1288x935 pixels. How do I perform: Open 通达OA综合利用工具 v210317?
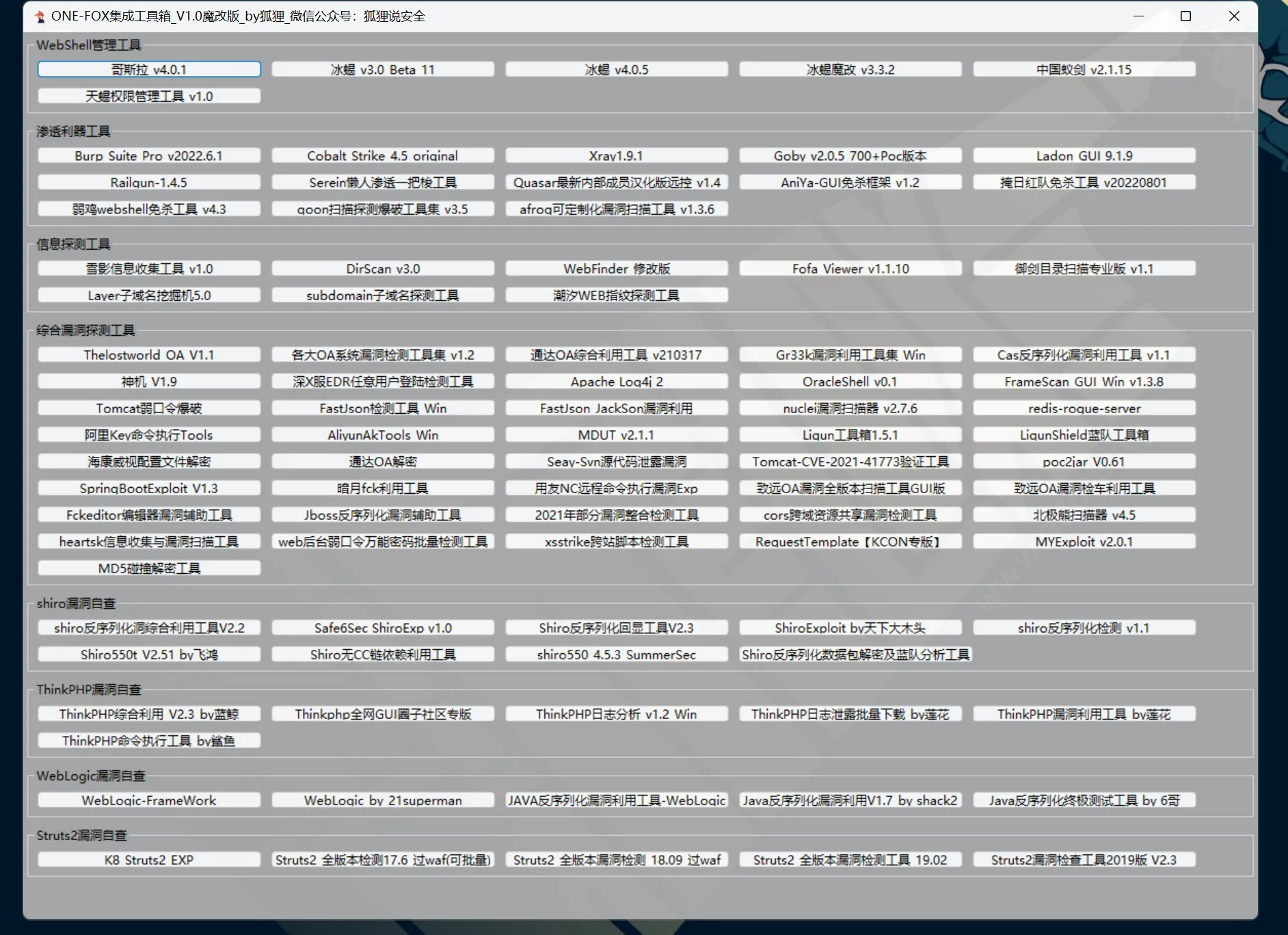[x=617, y=355]
